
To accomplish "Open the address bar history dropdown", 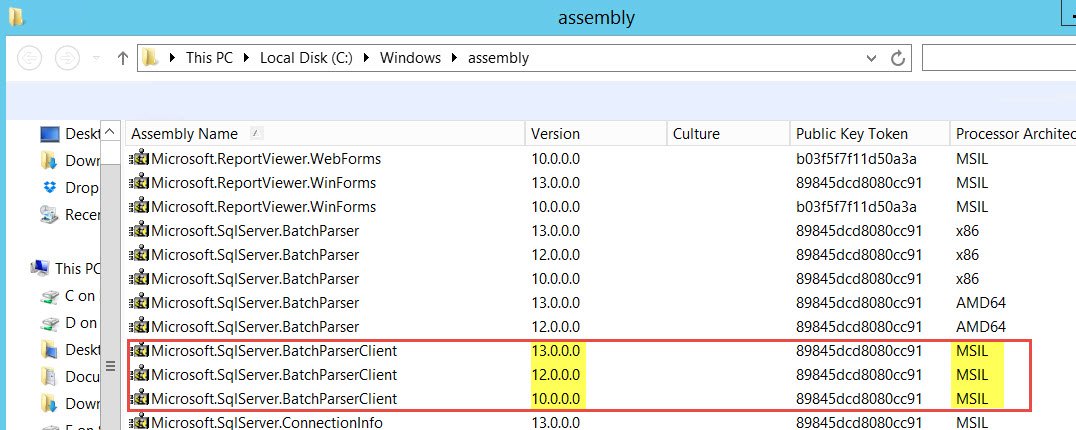I will point(872,58).
